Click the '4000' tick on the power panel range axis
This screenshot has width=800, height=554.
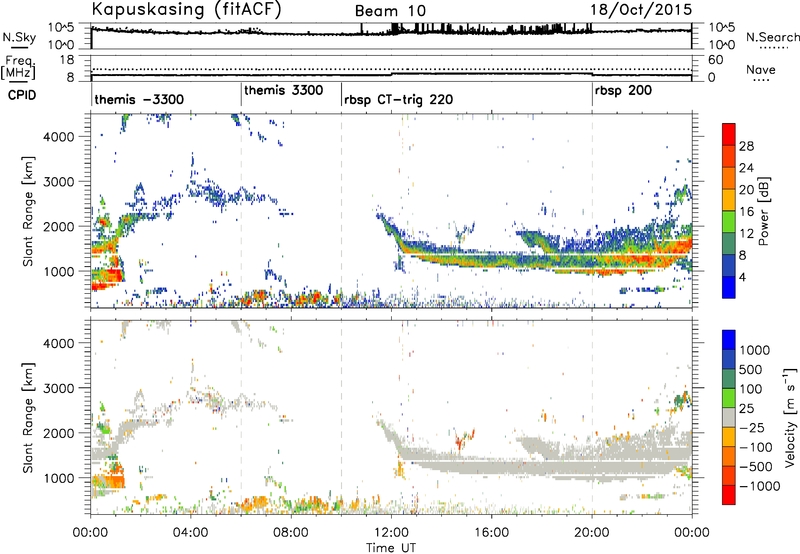pos(59,137)
